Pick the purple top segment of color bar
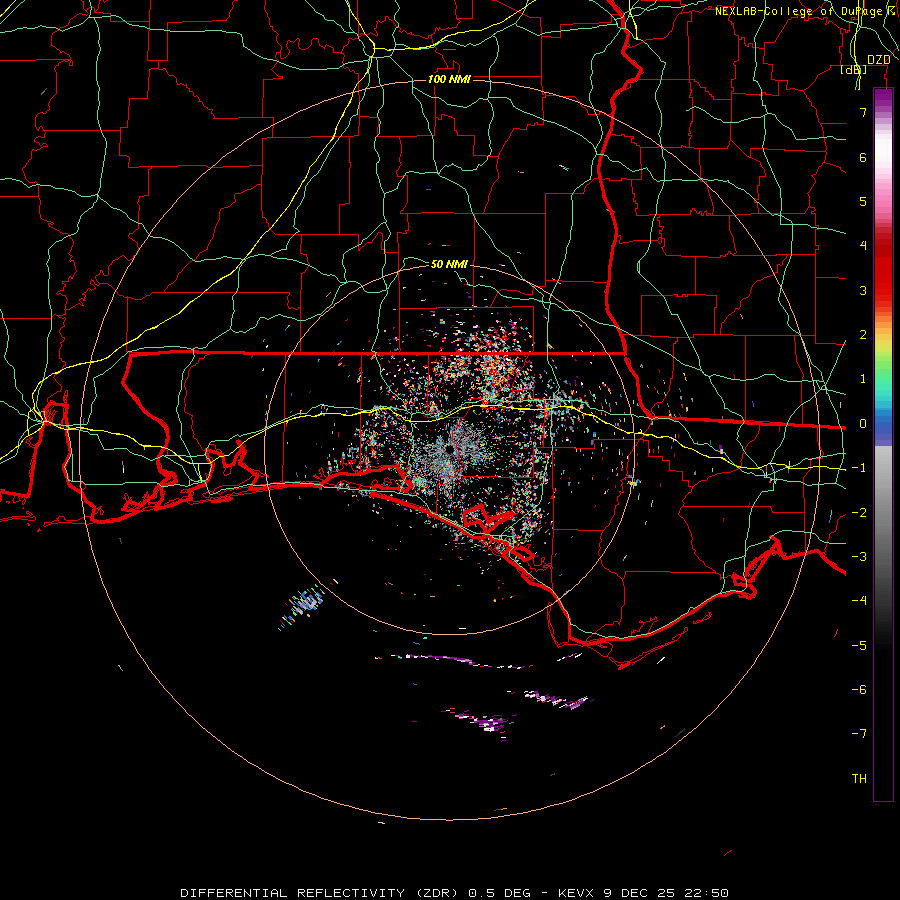The image size is (900, 900). (x=883, y=99)
